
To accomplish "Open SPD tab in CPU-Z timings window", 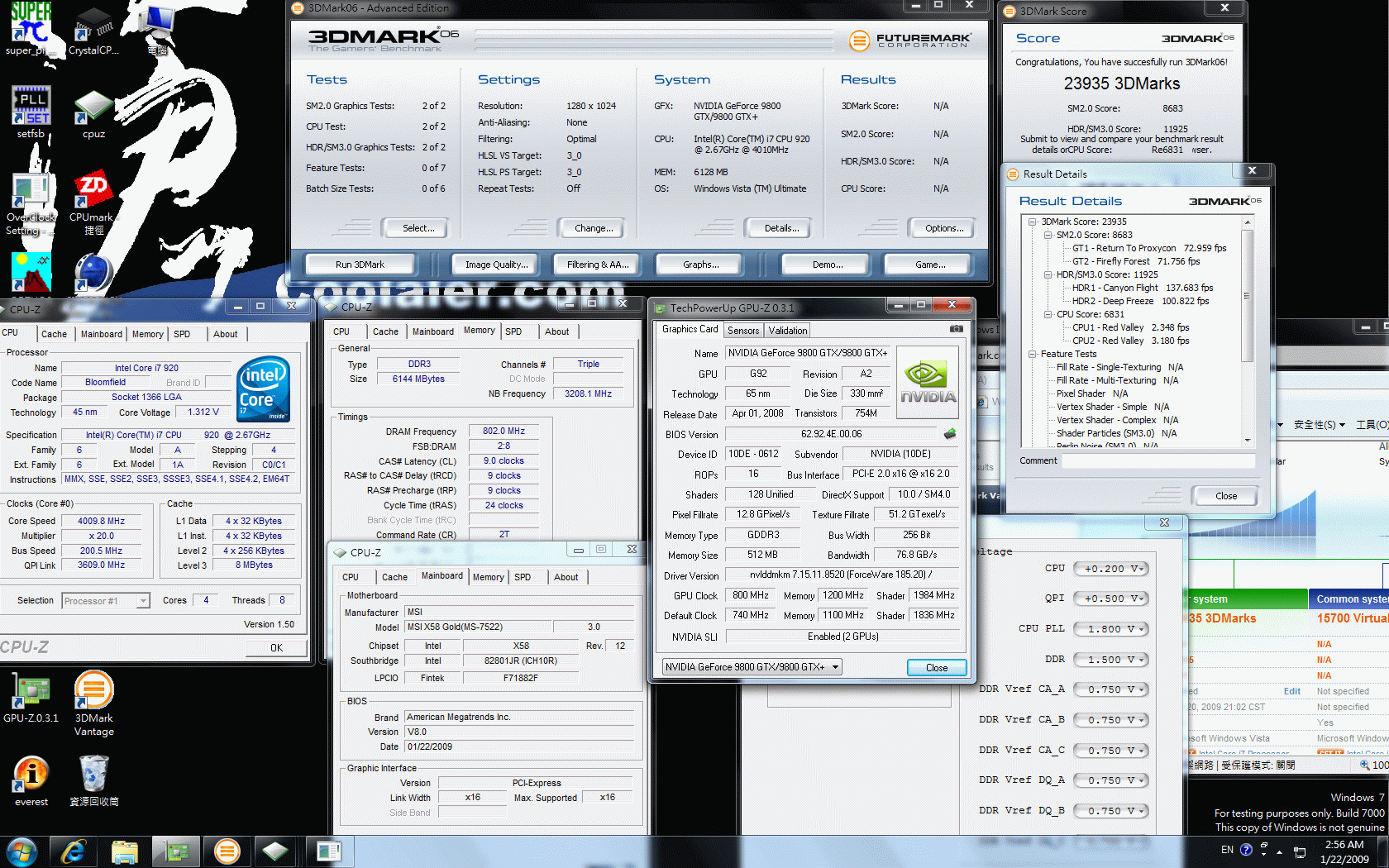I will [513, 331].
